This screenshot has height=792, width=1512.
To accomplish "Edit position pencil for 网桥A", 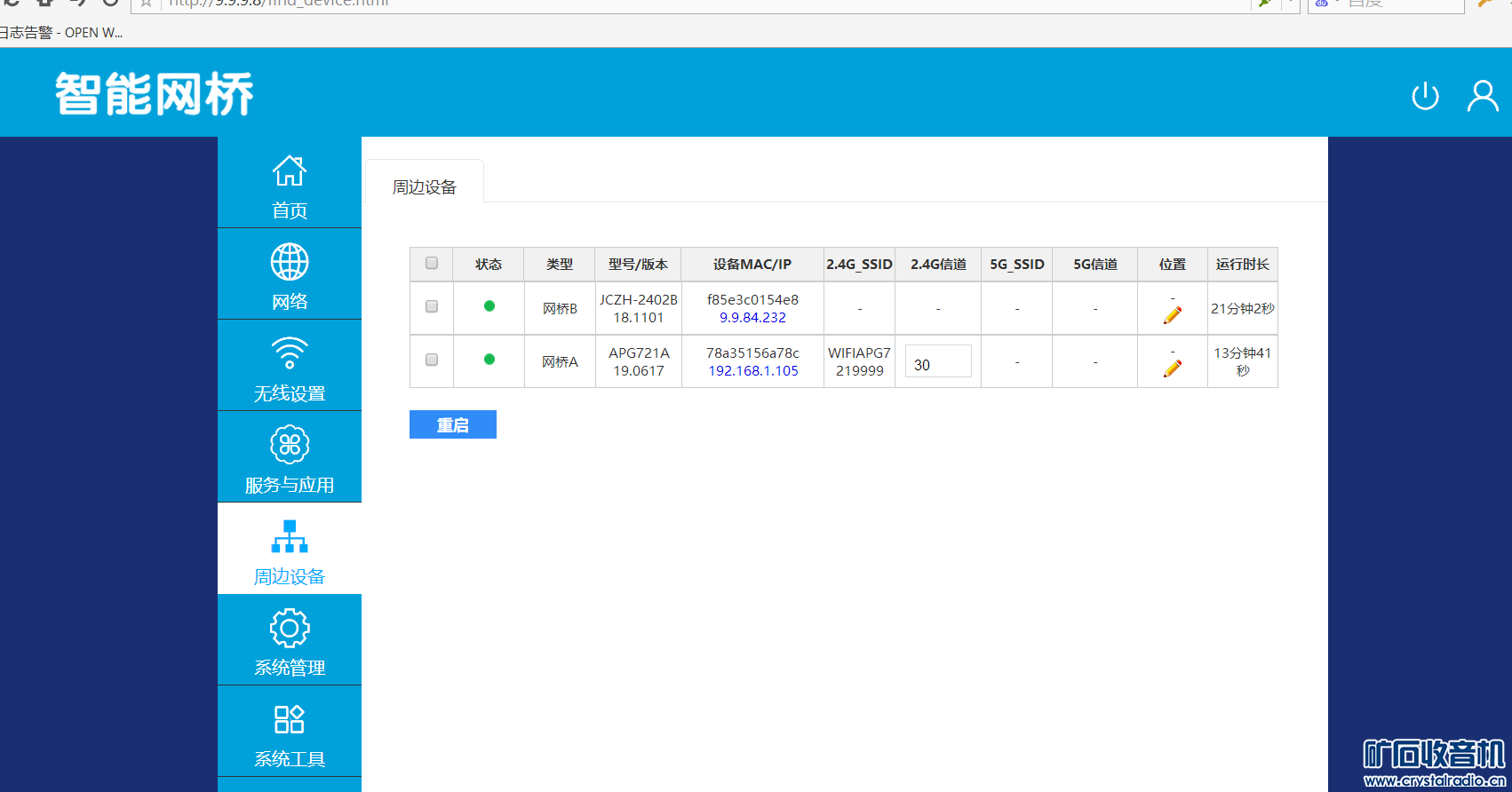I will click(1172, 368).
